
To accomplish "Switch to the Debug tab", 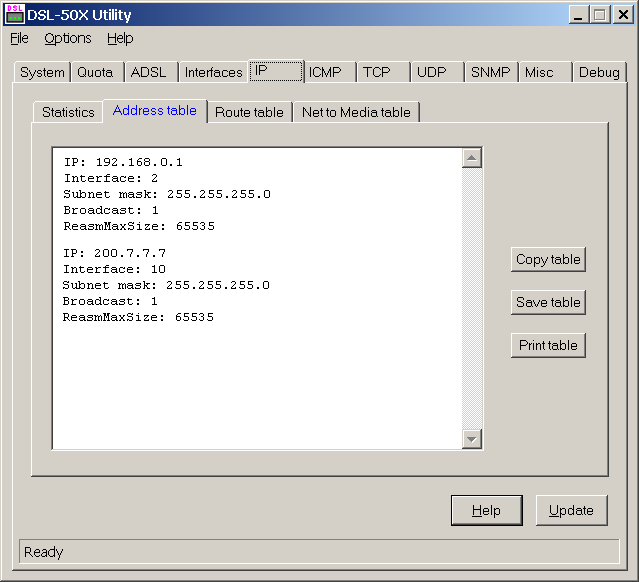I will (x=599, y=73).
